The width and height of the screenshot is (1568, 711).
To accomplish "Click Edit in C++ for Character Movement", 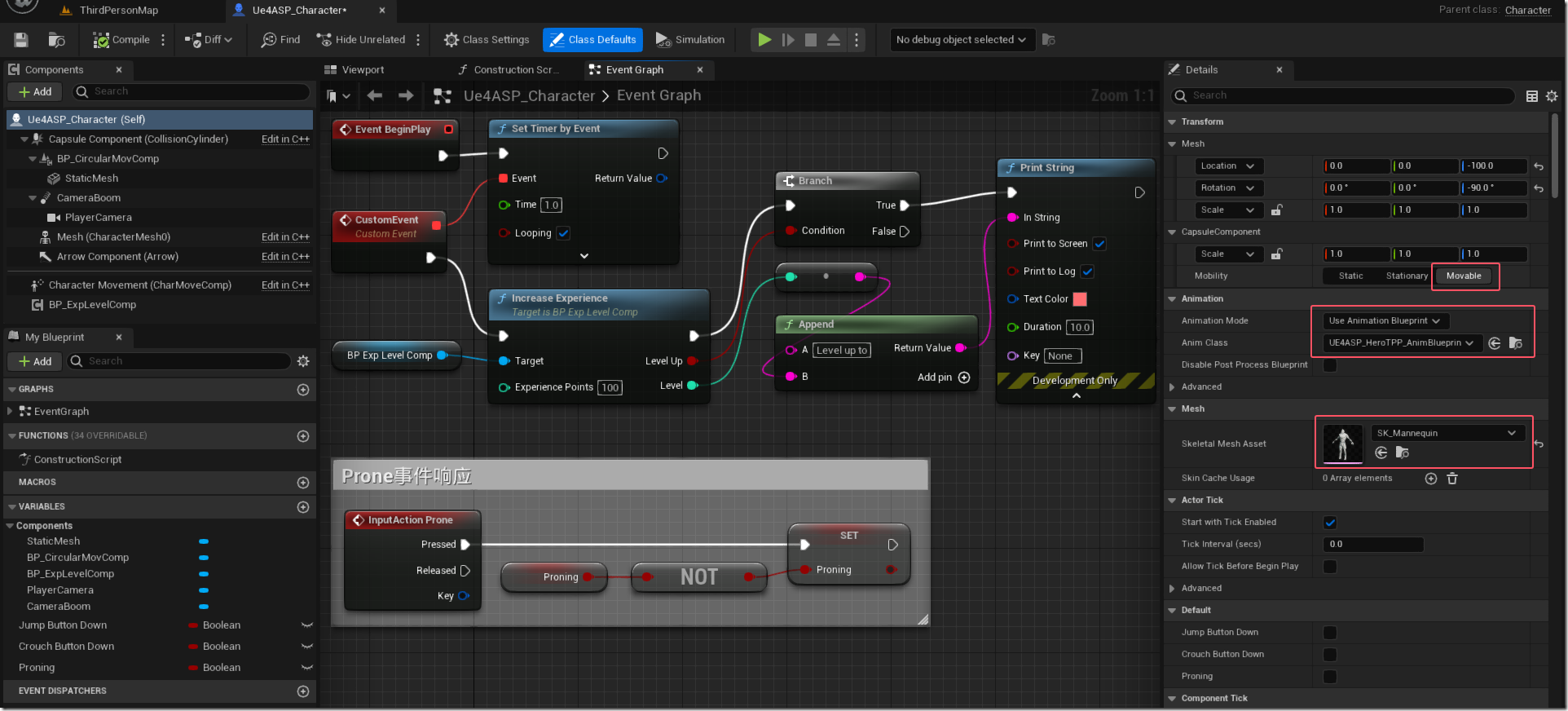I will pos(285,285).
